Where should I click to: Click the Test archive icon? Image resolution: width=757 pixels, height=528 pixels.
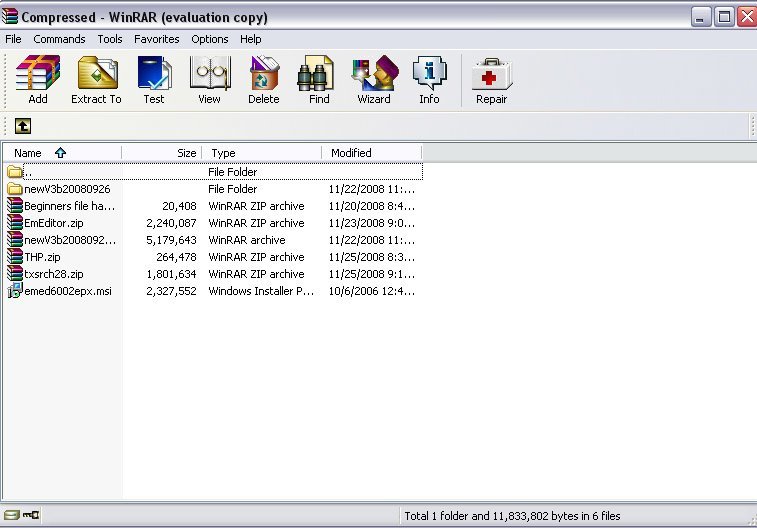coord(154,72)
